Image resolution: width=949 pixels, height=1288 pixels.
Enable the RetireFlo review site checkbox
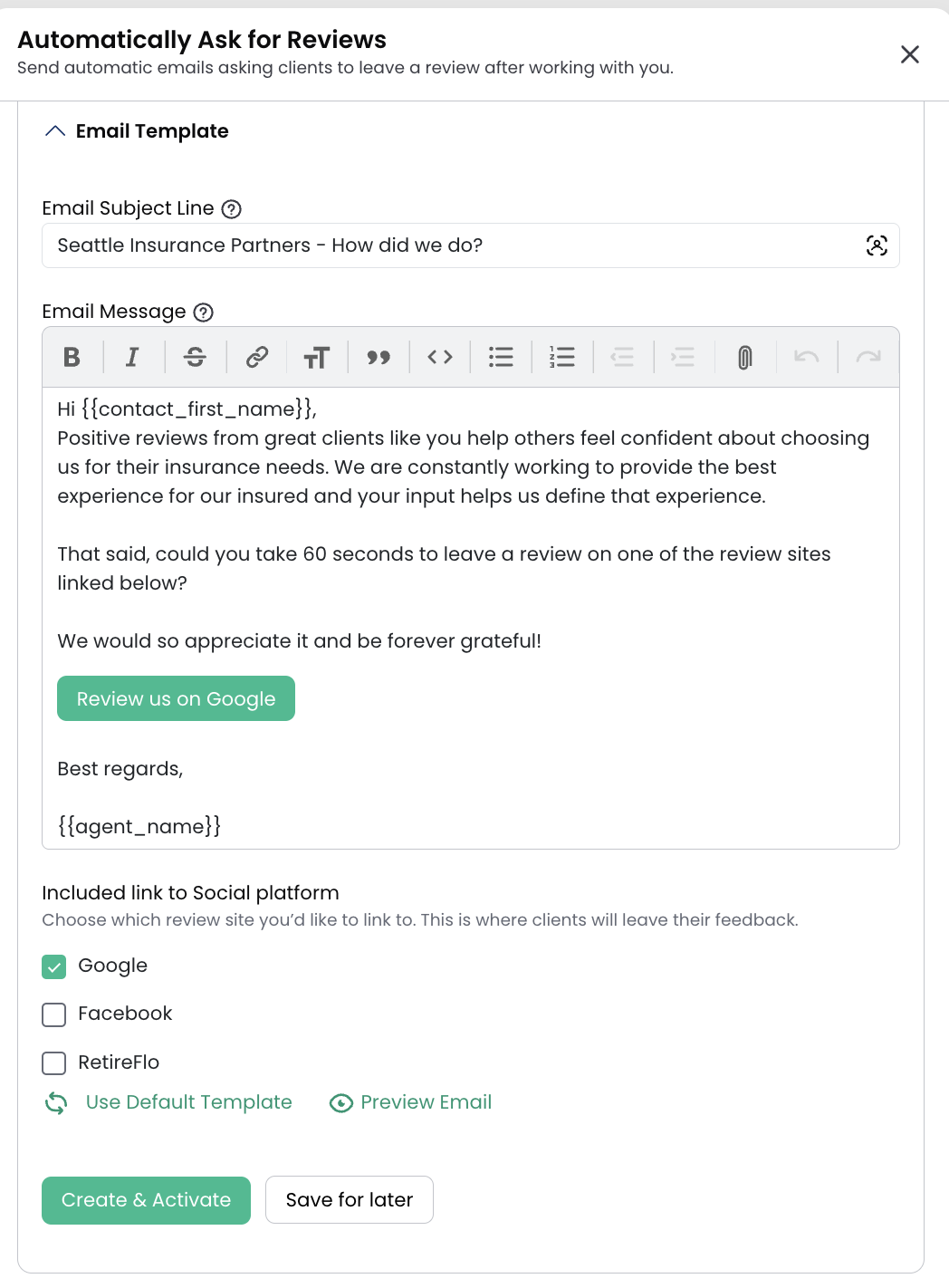pos(54,1063)
